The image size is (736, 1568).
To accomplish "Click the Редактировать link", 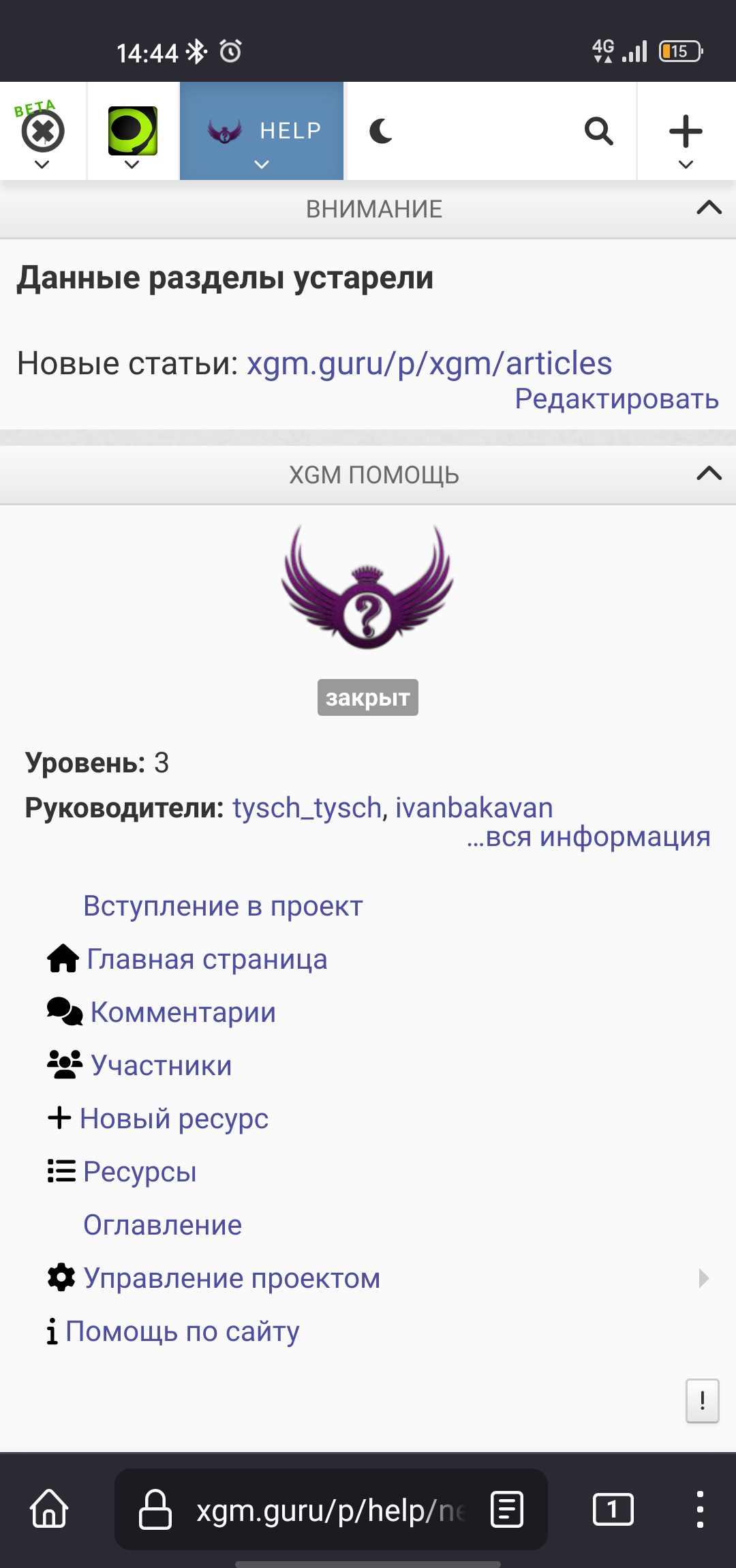I will point(617,399).
